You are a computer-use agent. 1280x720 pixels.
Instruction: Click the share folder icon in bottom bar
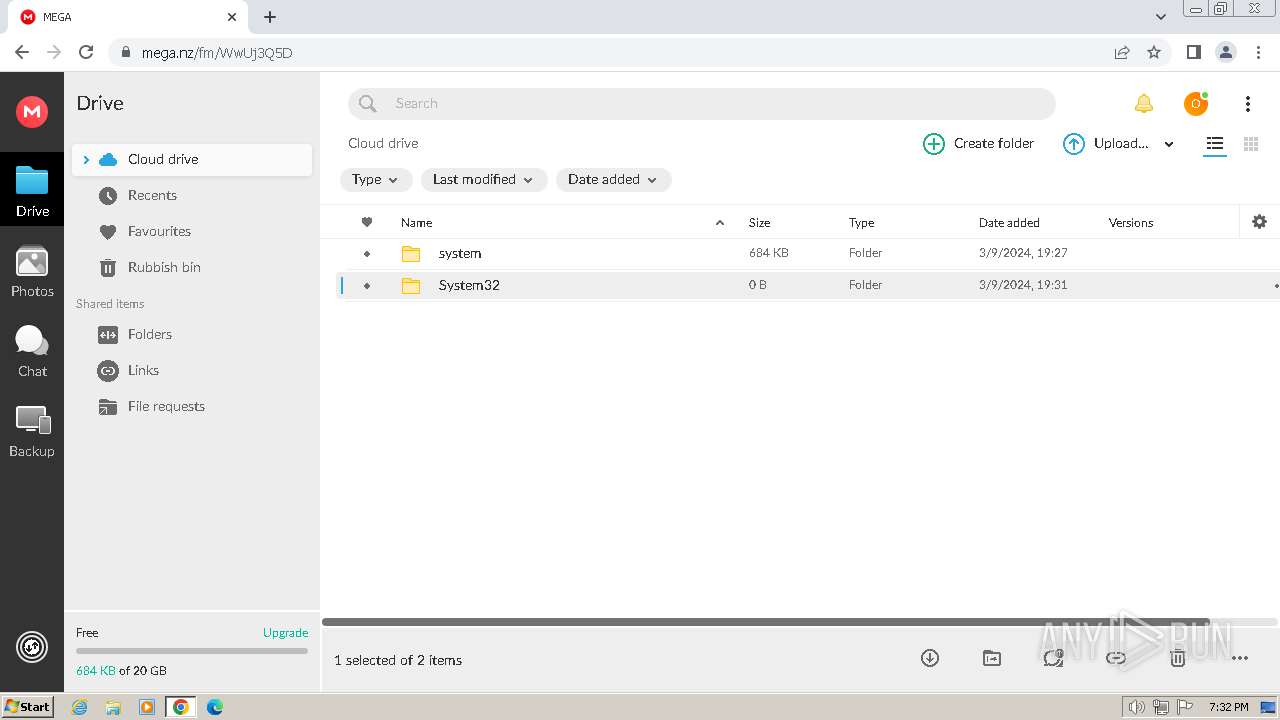click(x=1053, y=658)
